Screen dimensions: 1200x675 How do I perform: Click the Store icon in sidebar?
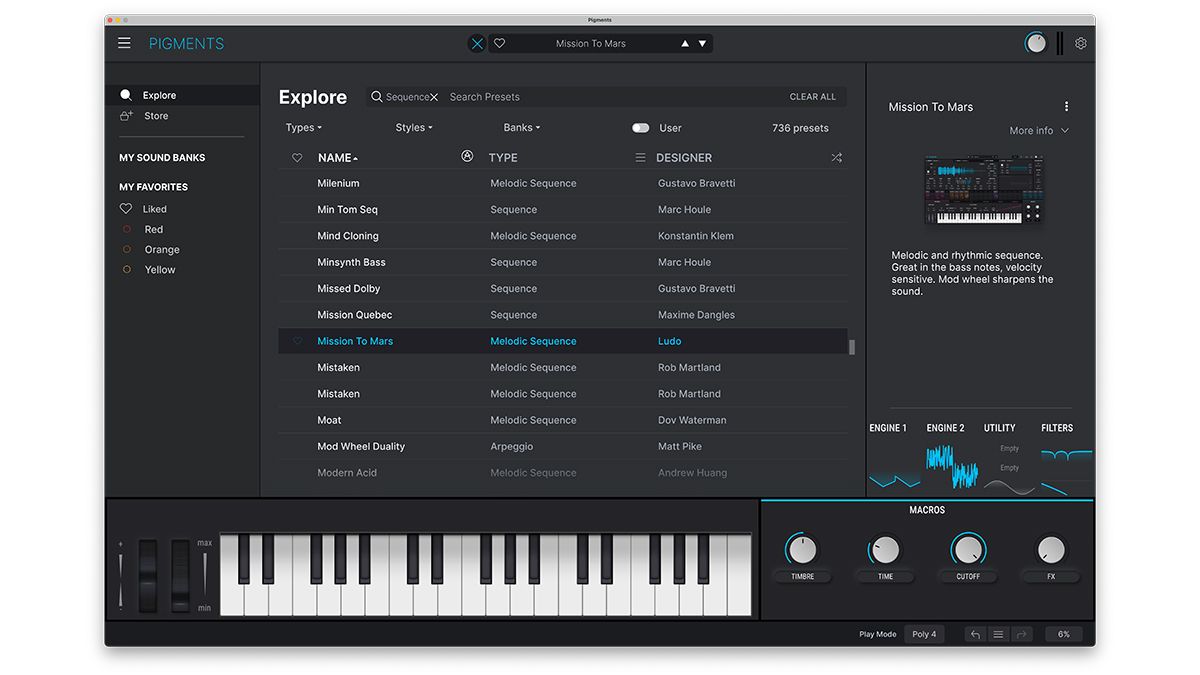[126, 116]
